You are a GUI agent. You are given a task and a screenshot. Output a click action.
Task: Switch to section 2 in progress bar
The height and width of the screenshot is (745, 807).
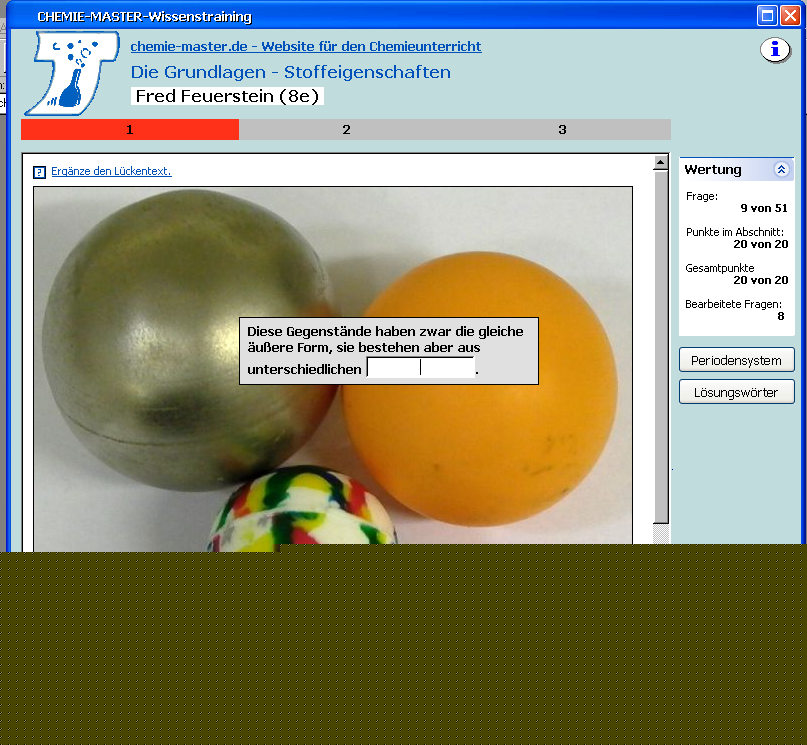point(346,130)
